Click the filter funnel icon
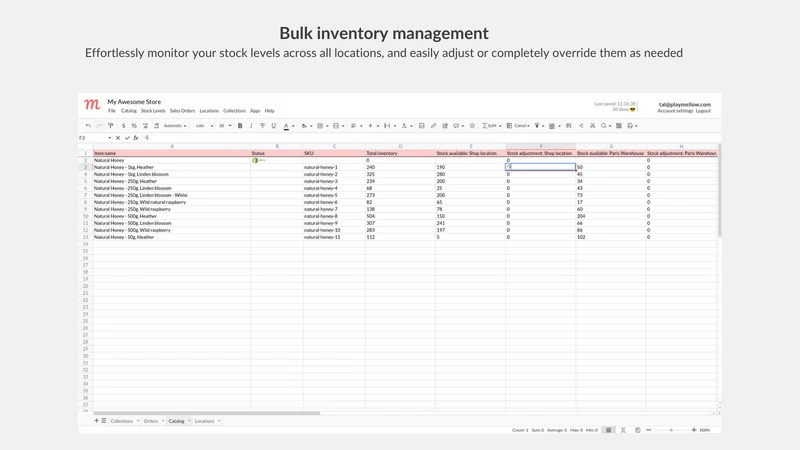 [x=537, y=126]
